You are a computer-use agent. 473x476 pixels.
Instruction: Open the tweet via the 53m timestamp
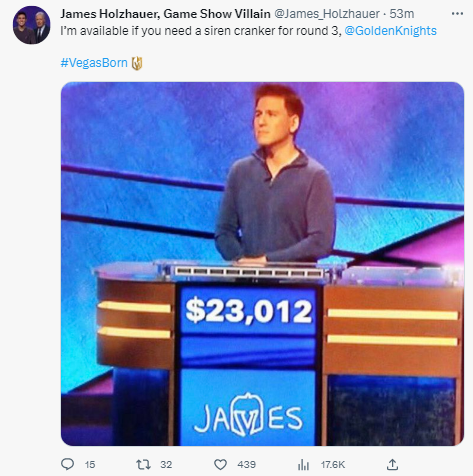click(402, 14)
